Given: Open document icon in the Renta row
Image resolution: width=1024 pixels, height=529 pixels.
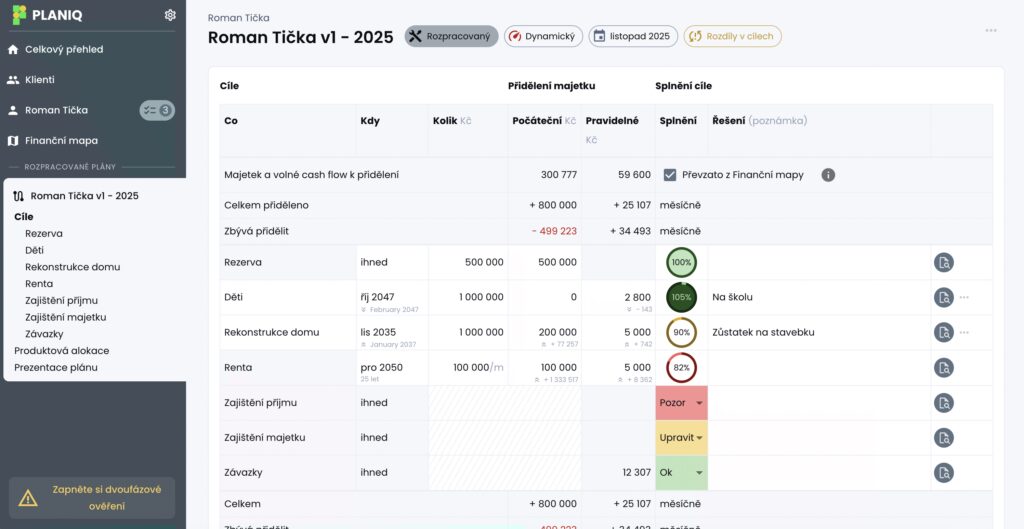Looking at the screenshot, I should pos(943,368).
